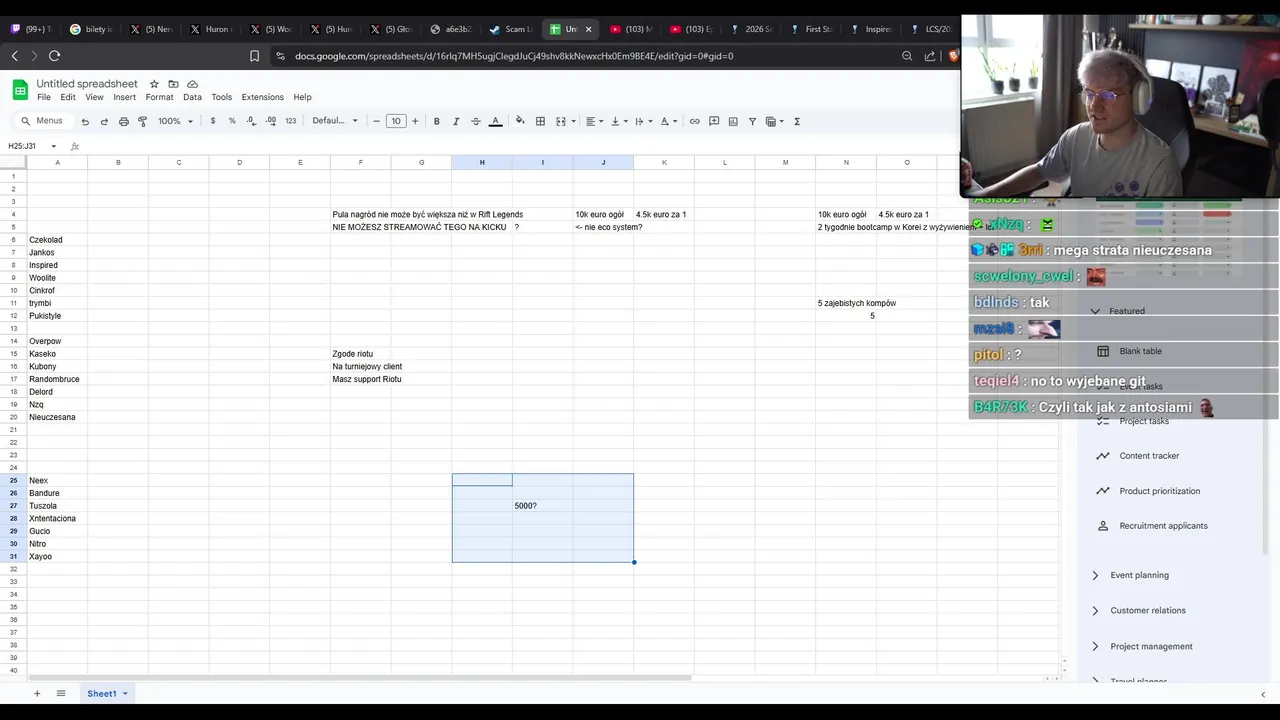
Task: Reload the browser page
Action: 54,56
